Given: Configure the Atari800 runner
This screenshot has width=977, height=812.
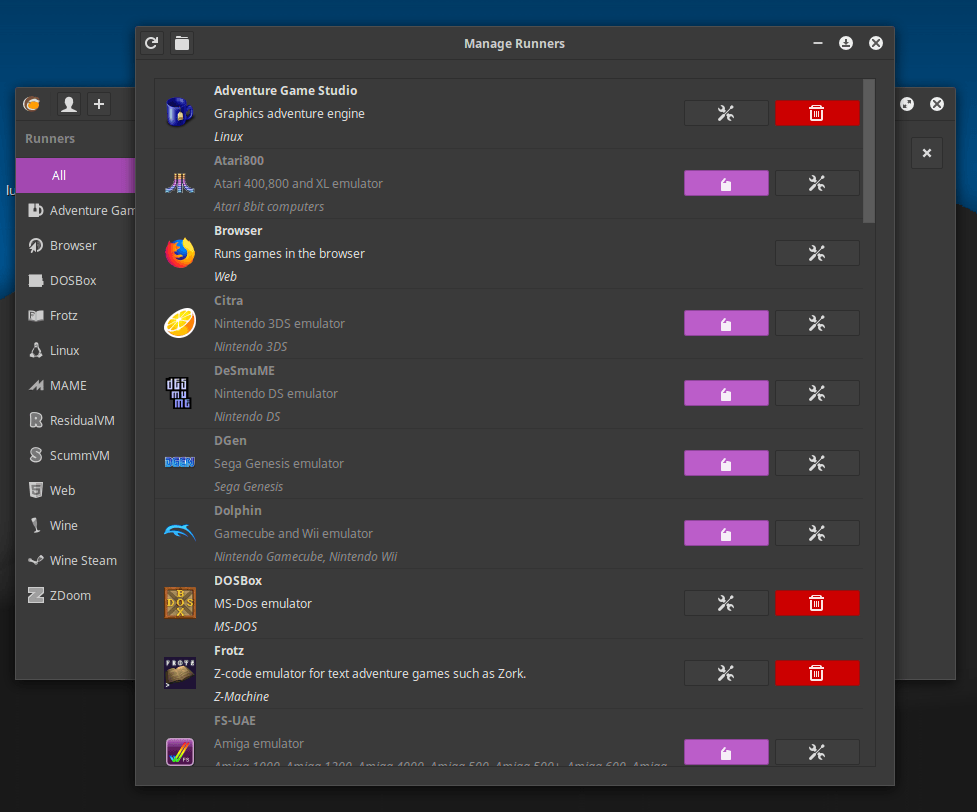Looking at the screenshot, I should [x=817, y=183].
